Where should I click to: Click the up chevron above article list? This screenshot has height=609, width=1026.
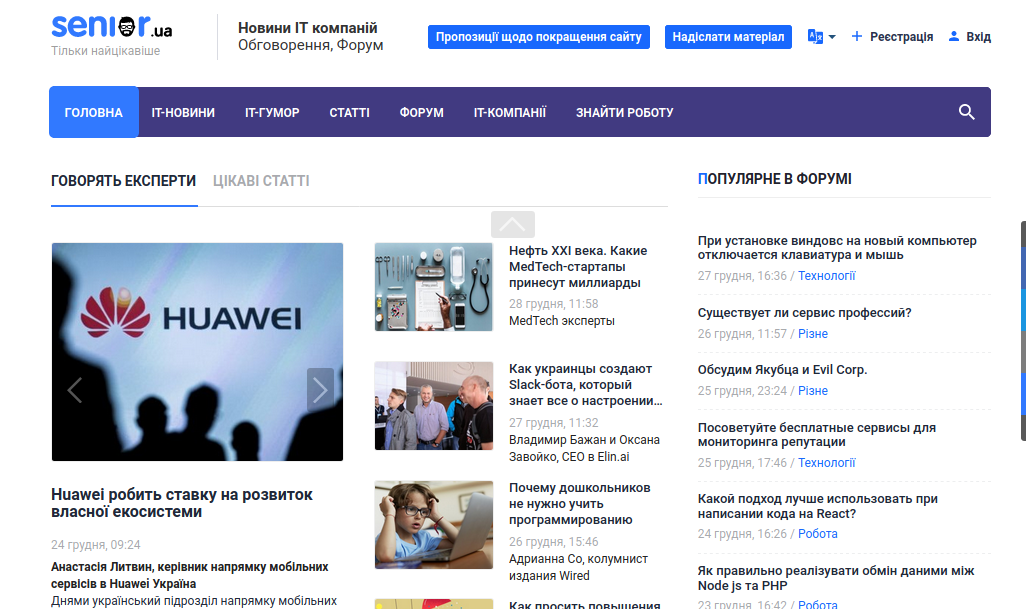pos(512,224)
